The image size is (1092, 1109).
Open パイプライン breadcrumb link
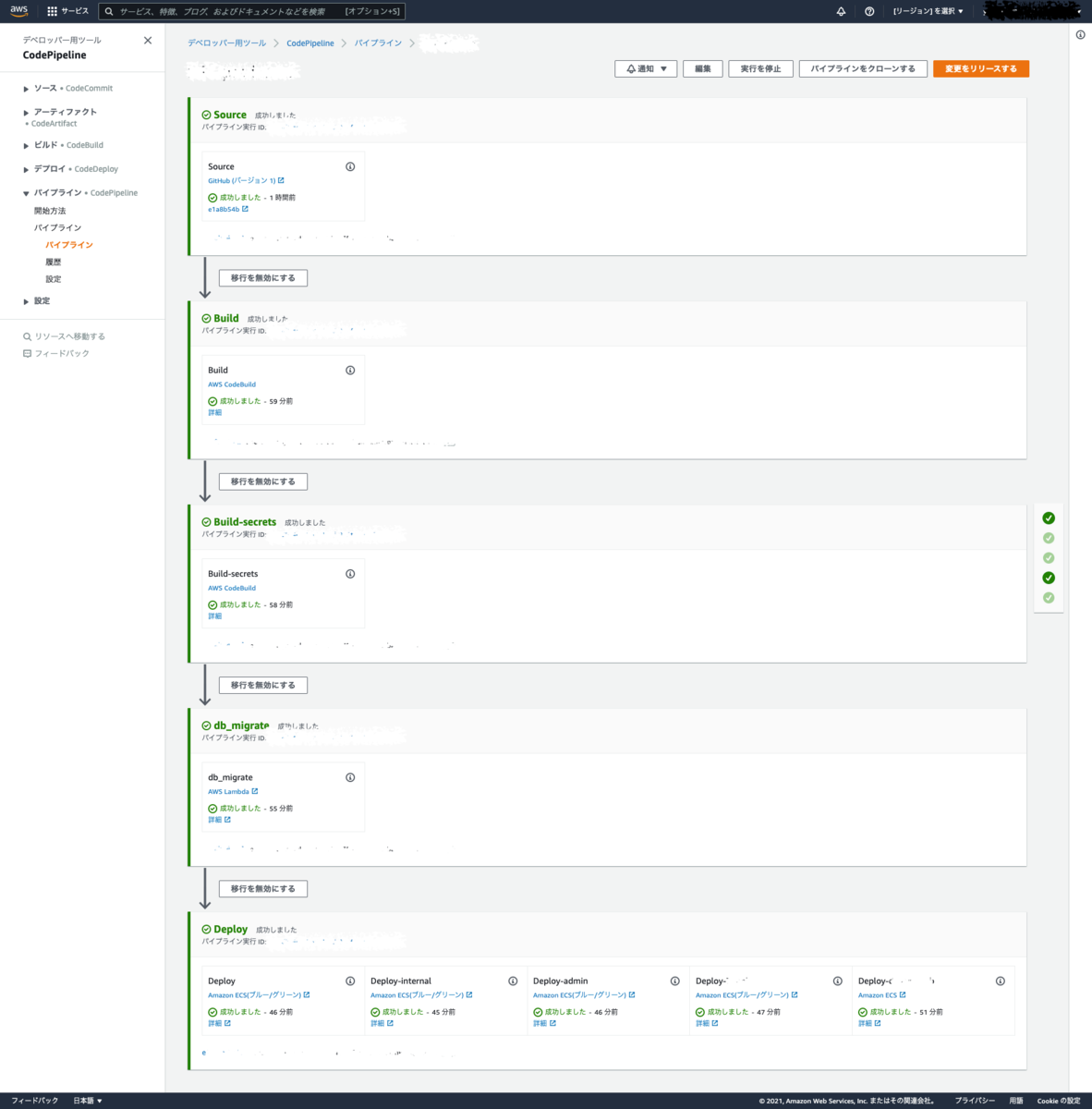[x=378, y=43]
